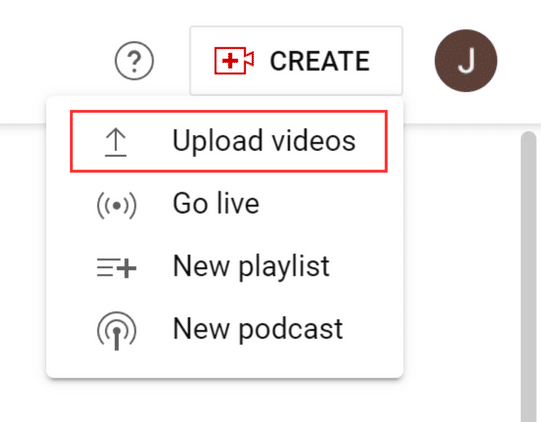Collapse the CREATE dropdown button

click(296, 60)
